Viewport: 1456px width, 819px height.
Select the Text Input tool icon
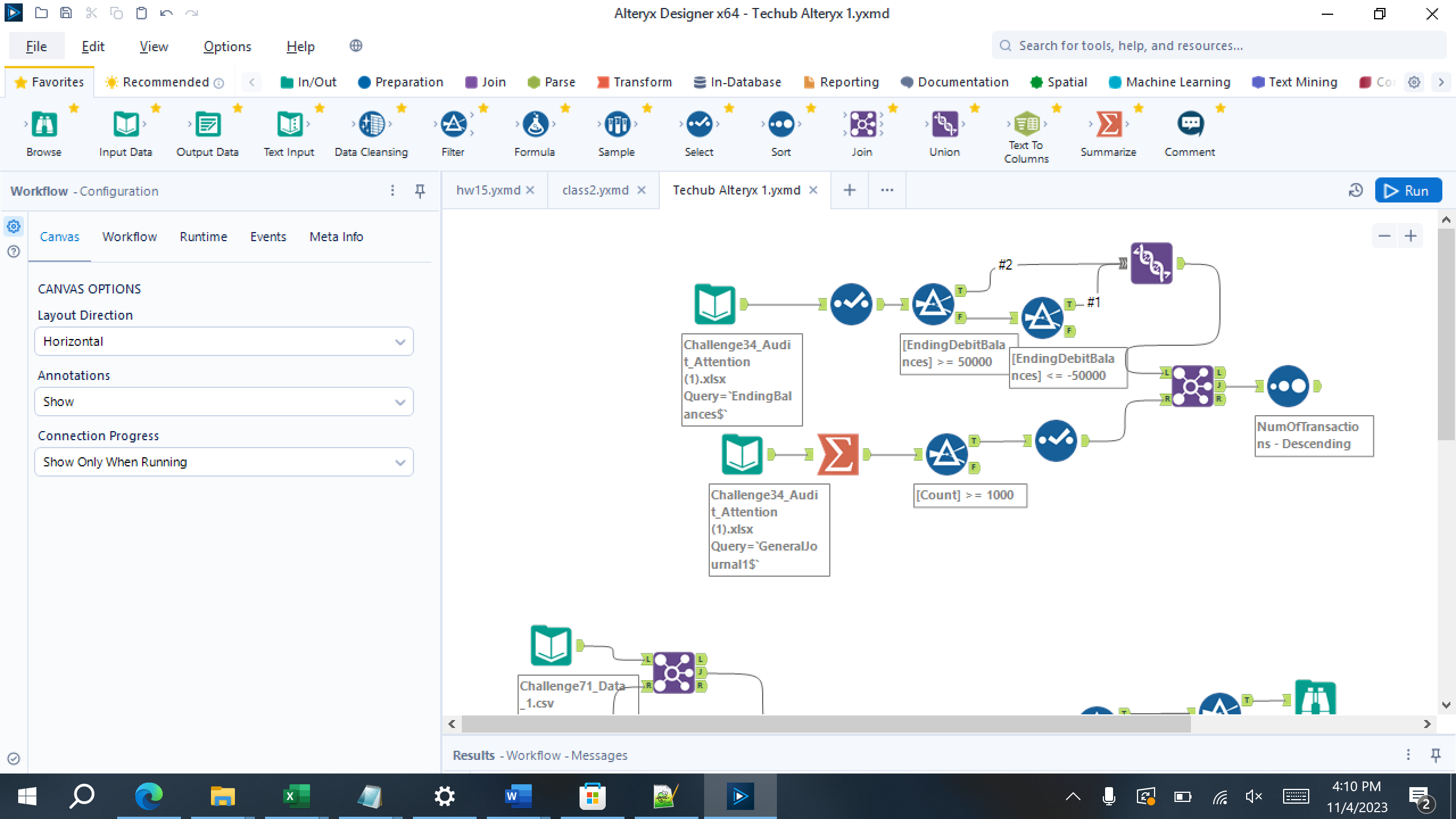[x=289, y=124]
